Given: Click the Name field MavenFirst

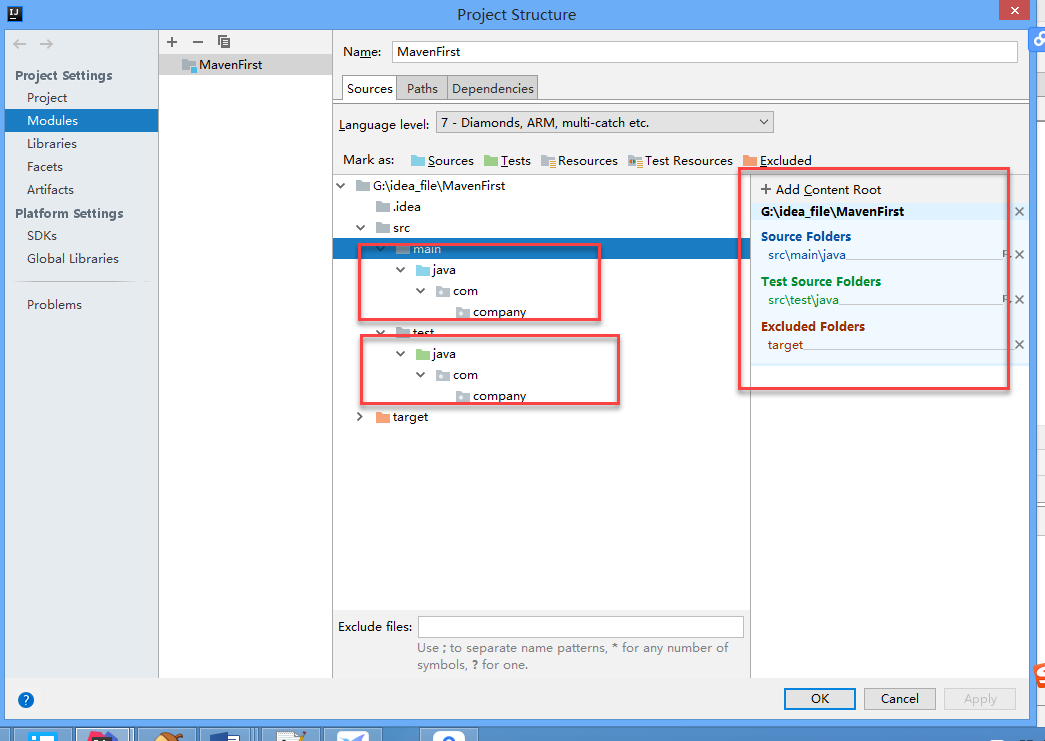Looking at the screenshot, I should 704,52.
